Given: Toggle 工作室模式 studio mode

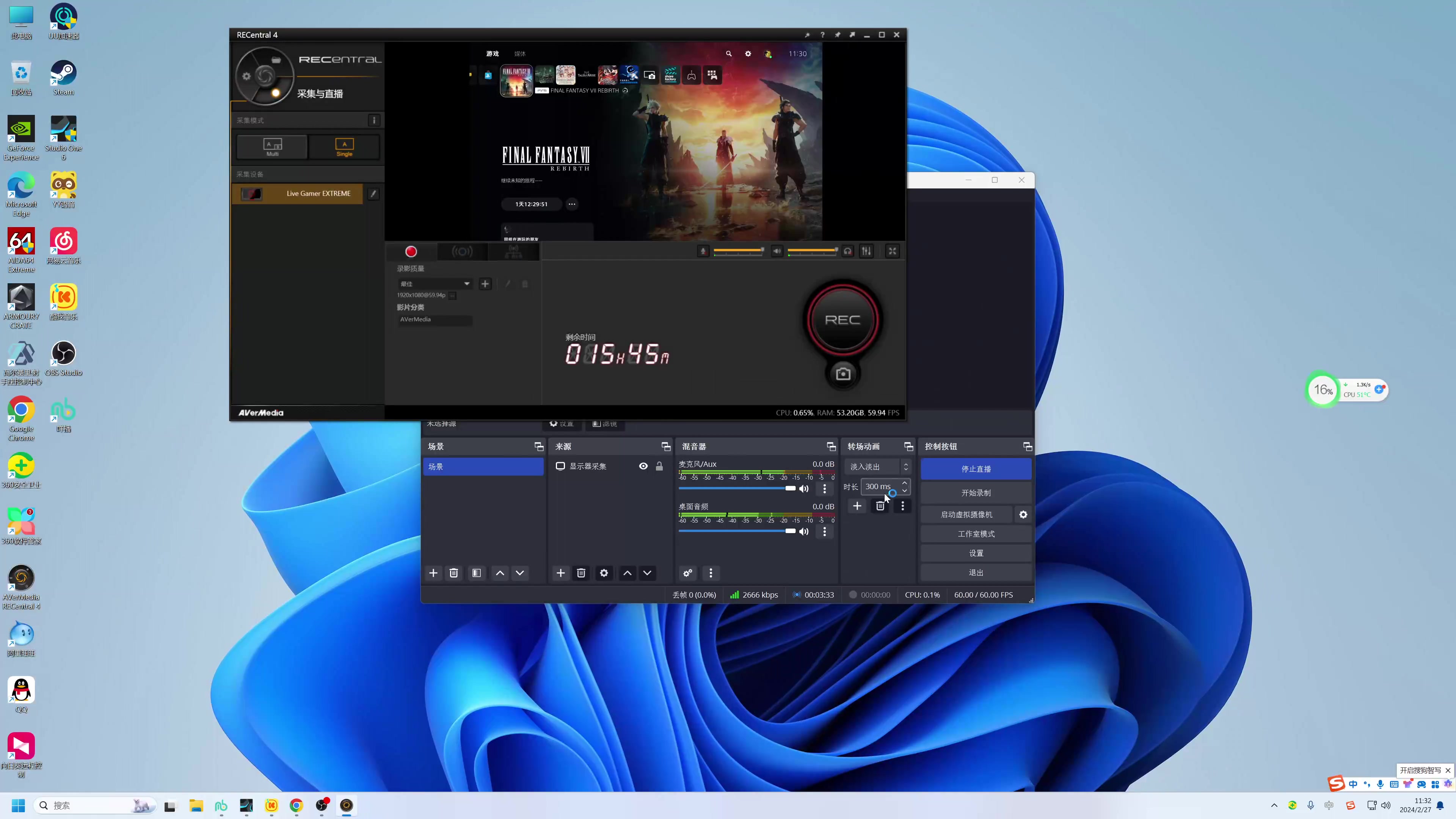Looking at the screenshot, I should (x=976, y=534).
